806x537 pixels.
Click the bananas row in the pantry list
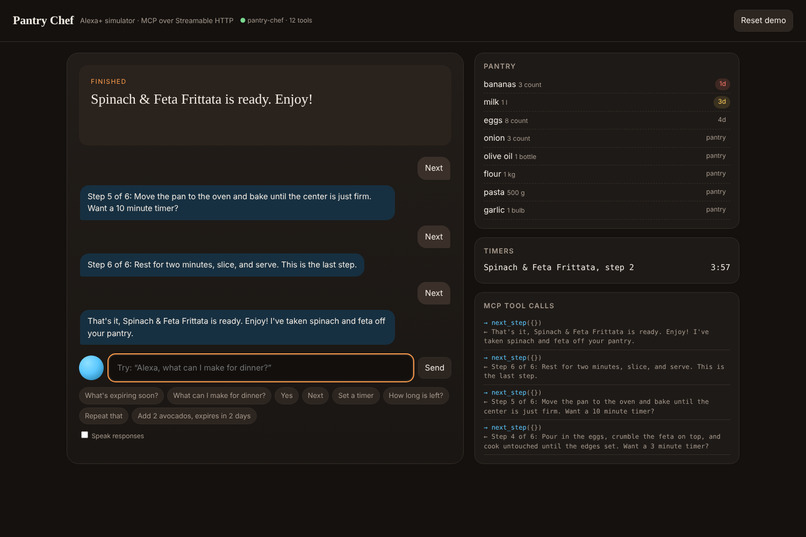click(607, 84)
